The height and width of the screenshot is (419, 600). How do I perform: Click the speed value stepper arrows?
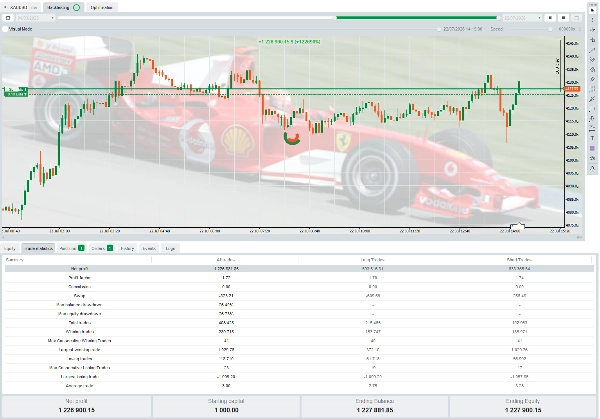coord(580,29)
